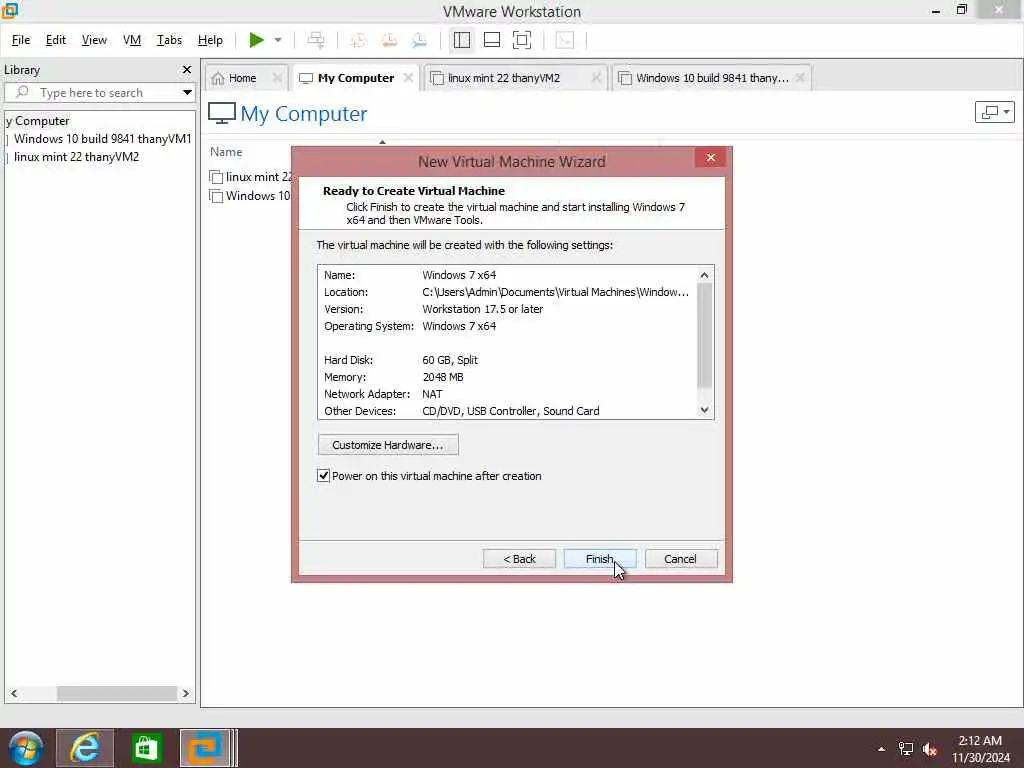Toggle the thumbnail bar view icon
The width and height of the screenshot is (1024, 768).
(492, 40)
